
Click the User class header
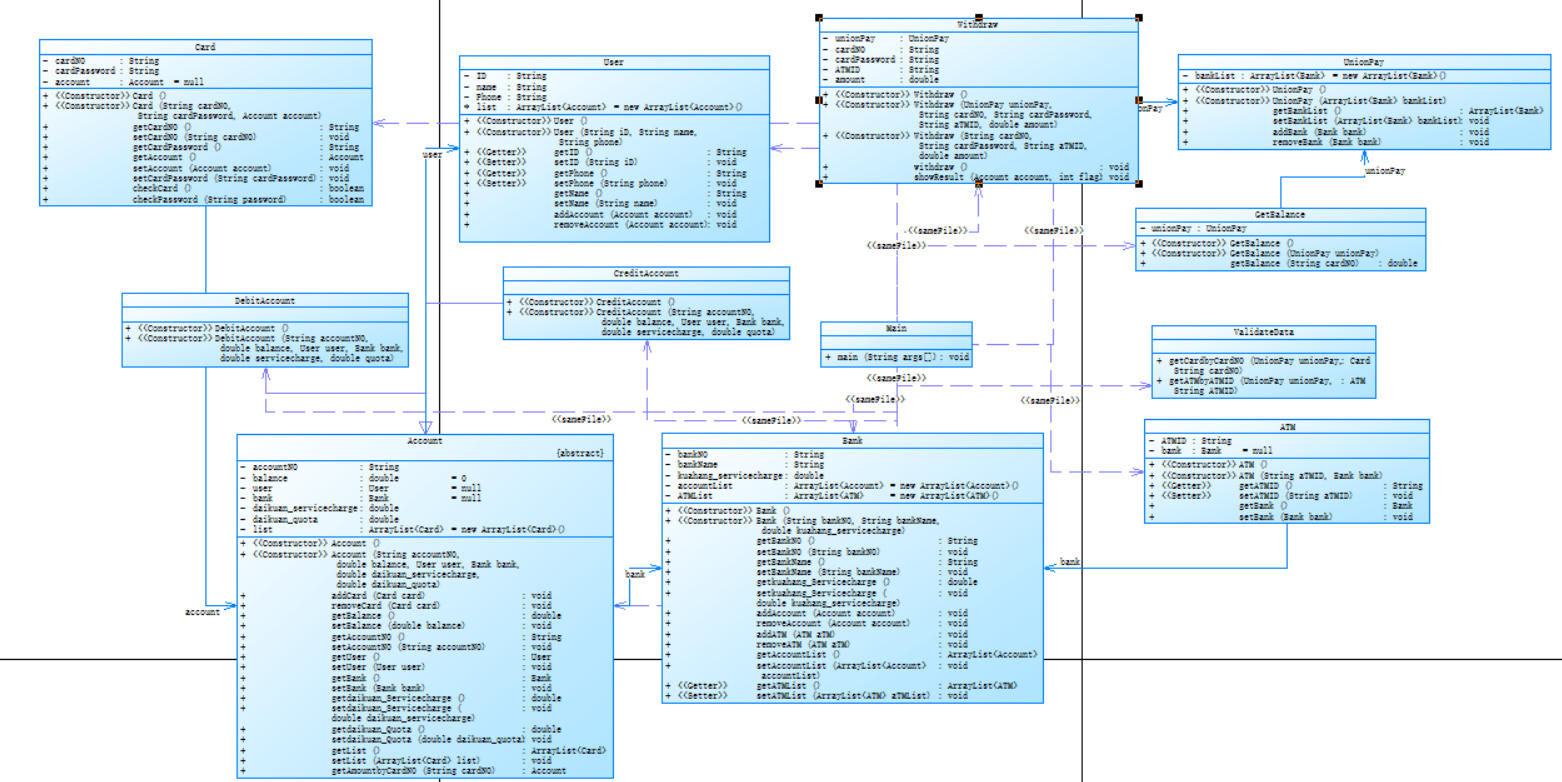(x=614, y=62)
